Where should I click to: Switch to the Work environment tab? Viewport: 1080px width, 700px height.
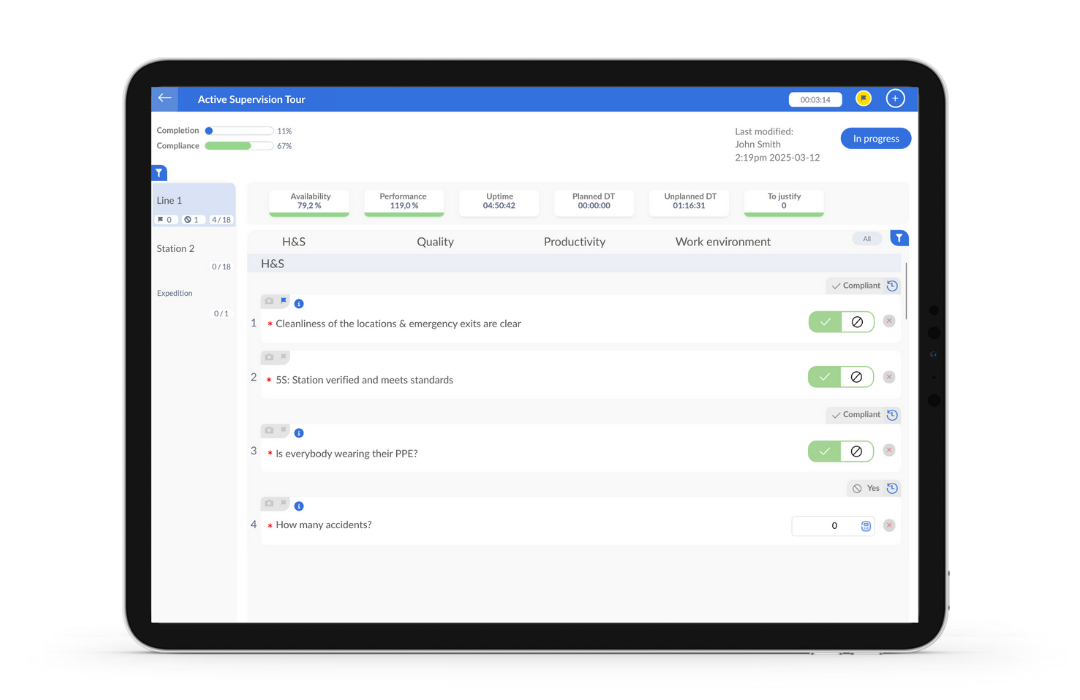tap(722, 242)
